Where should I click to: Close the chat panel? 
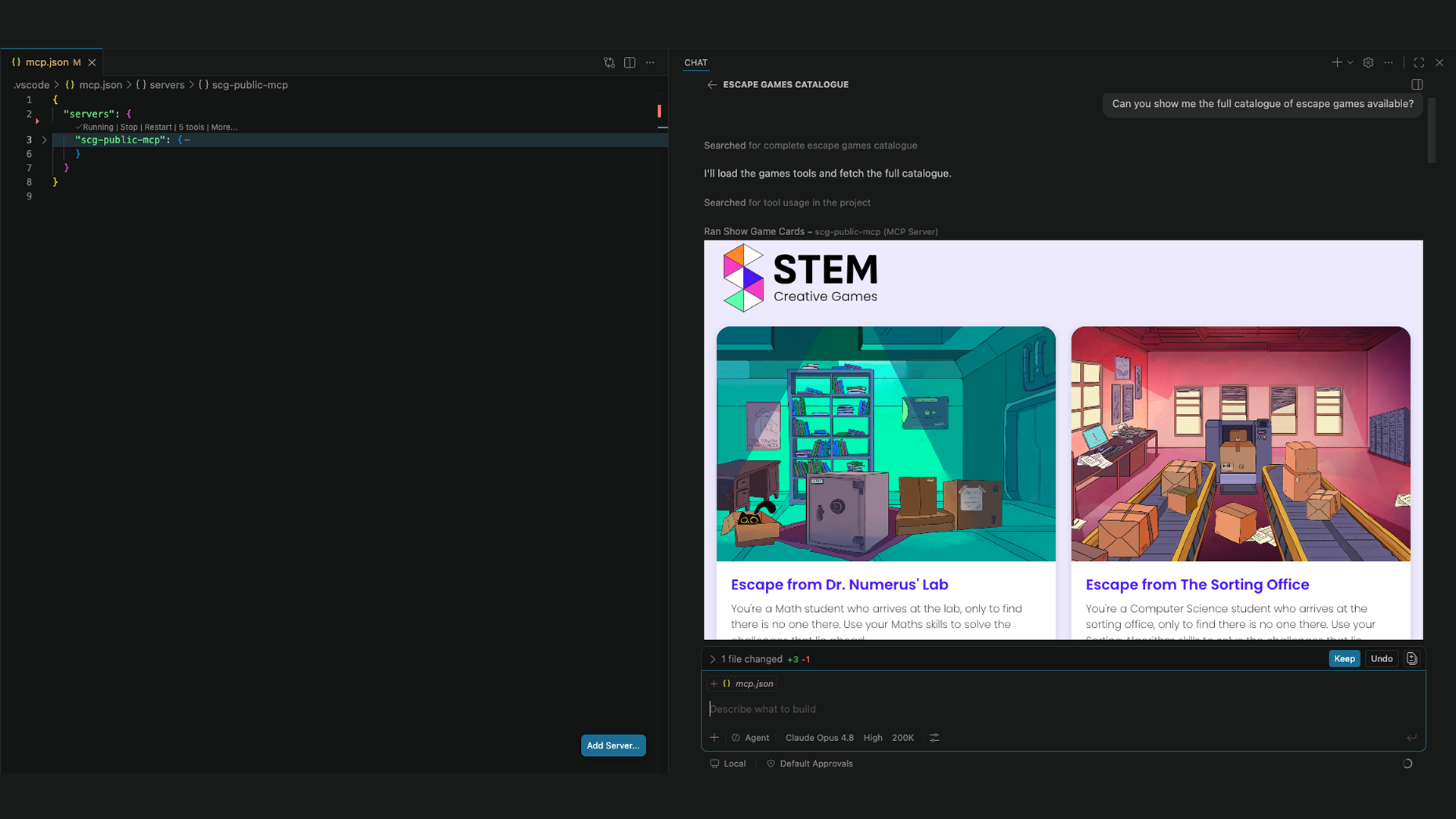click(1439, 63)
